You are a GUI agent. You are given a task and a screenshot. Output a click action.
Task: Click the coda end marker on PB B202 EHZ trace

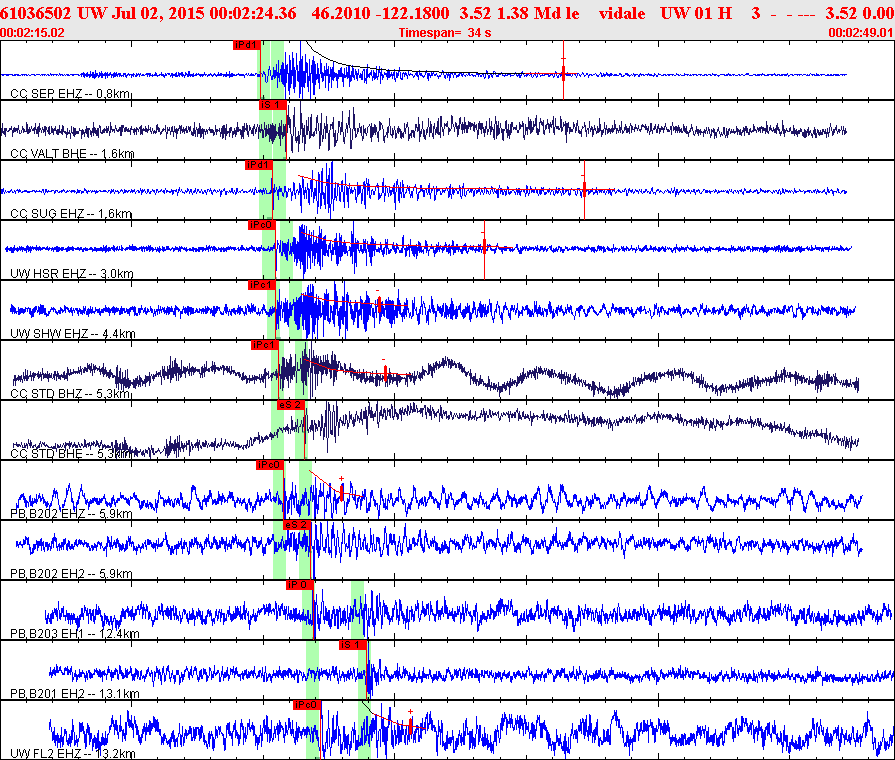pyautogui.click(x=342, y=492)
